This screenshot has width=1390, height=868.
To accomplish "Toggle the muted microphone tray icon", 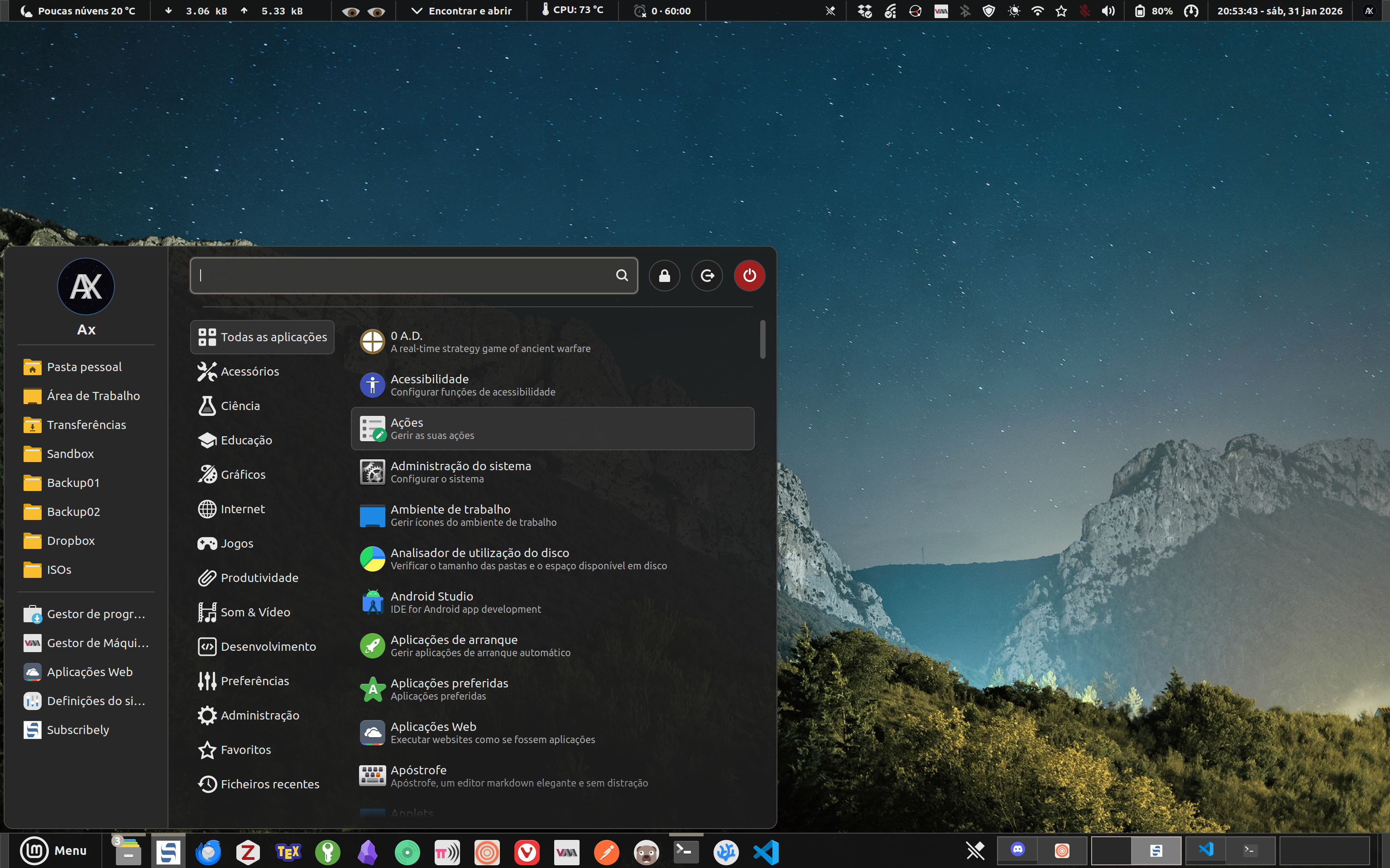I will [1084, 11].
